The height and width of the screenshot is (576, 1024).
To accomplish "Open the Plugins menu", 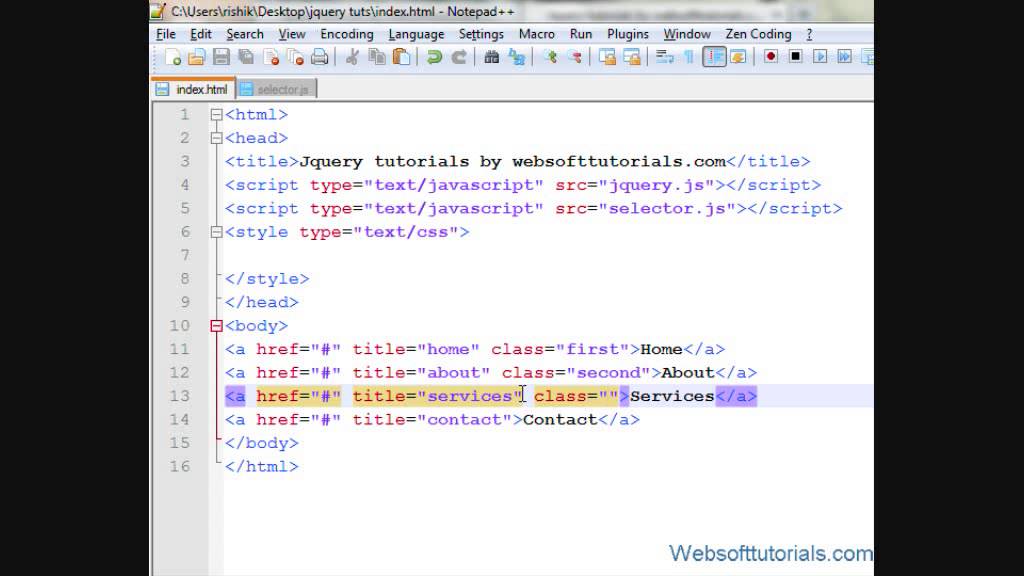I will (x=628, y=34).
